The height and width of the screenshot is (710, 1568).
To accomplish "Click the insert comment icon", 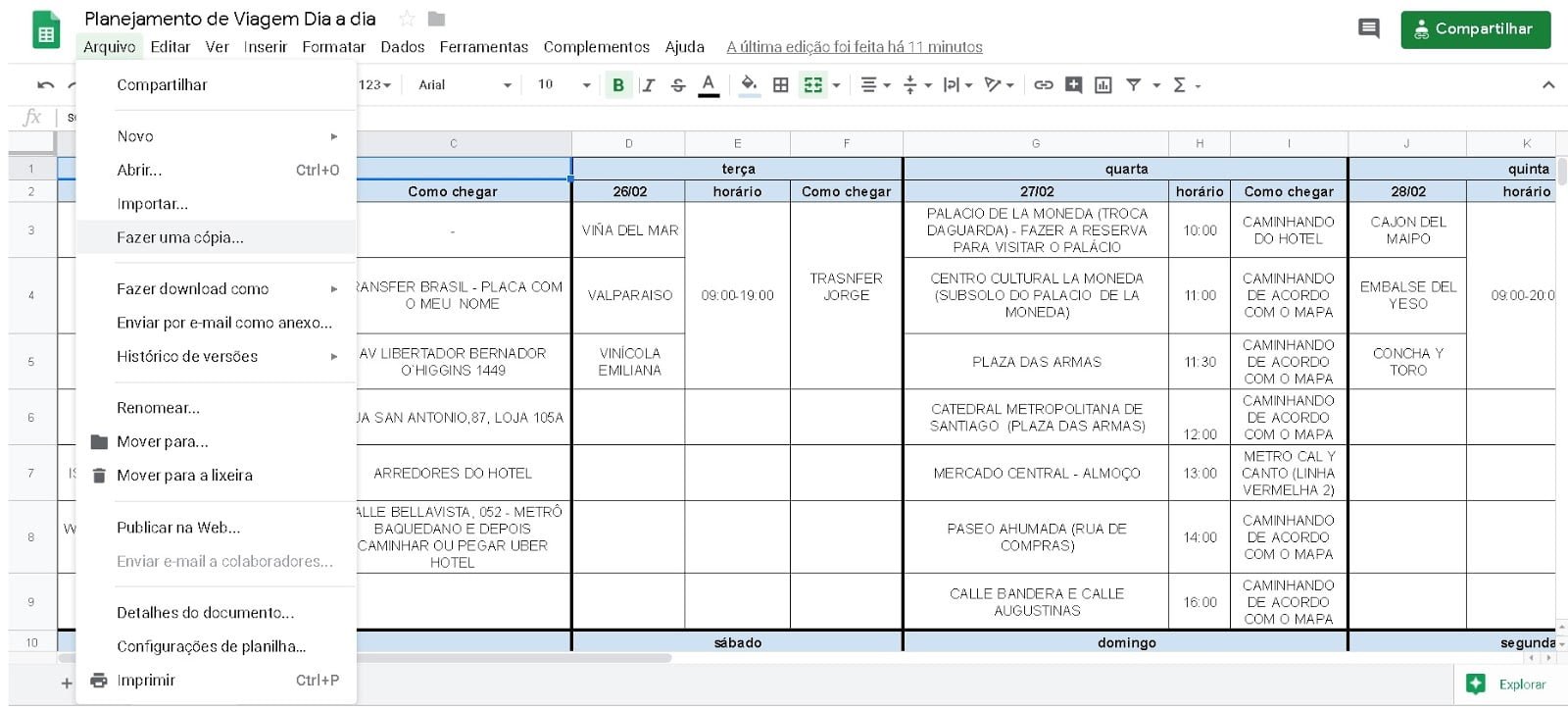I will (x=1074, y=85).
